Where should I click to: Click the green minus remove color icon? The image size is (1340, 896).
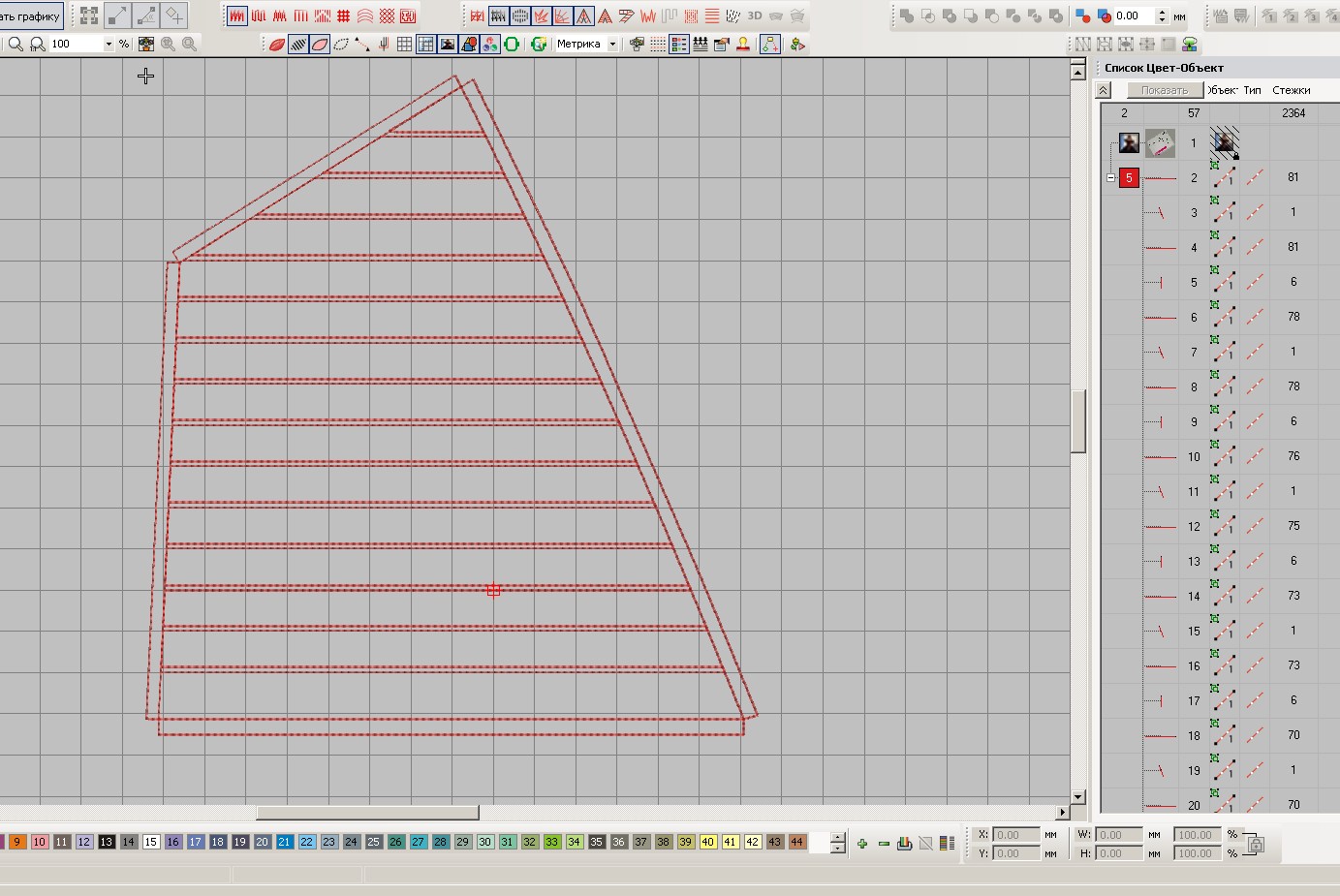[884, 844]
